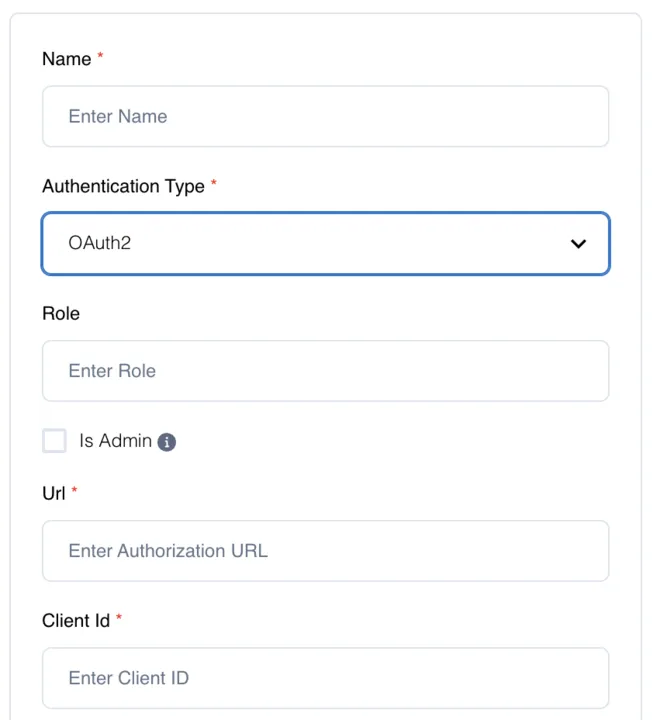Click the info icon beside Is Admin
The width and height of the screenshot is (653, 720).
click(167, 442)
